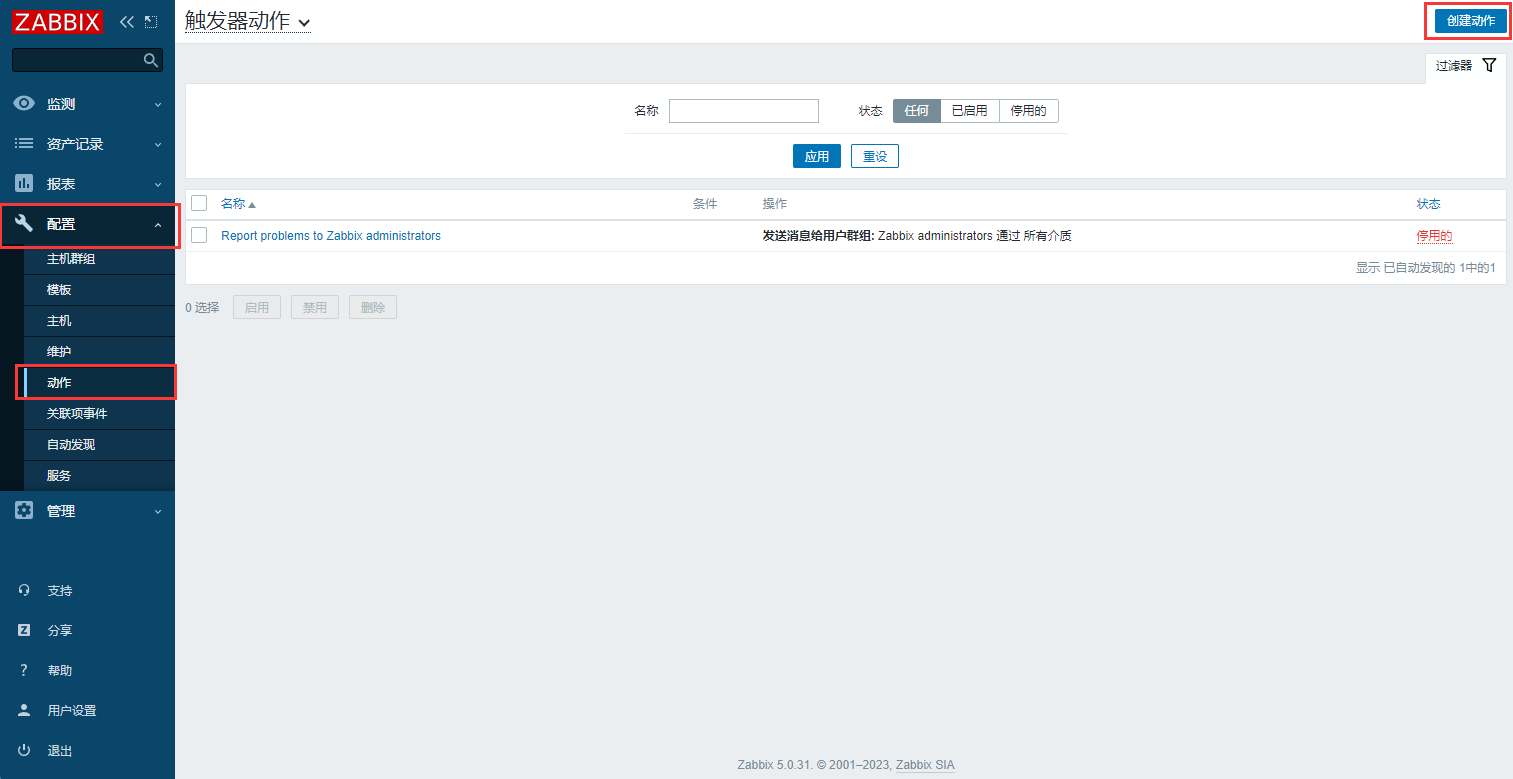
Task: Open 用户设置 user profile icon
Action: [25, 710]
